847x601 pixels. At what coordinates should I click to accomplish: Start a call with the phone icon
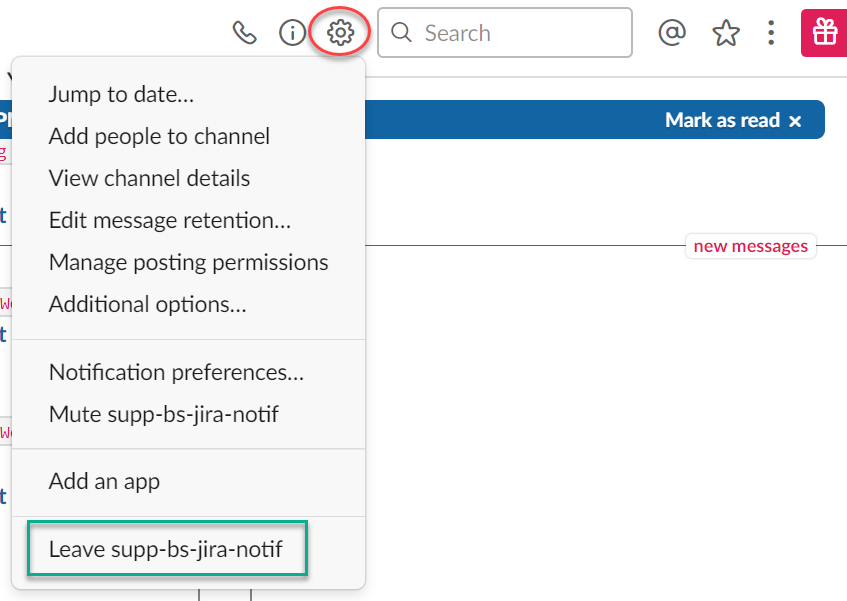[x=244, y=33]
